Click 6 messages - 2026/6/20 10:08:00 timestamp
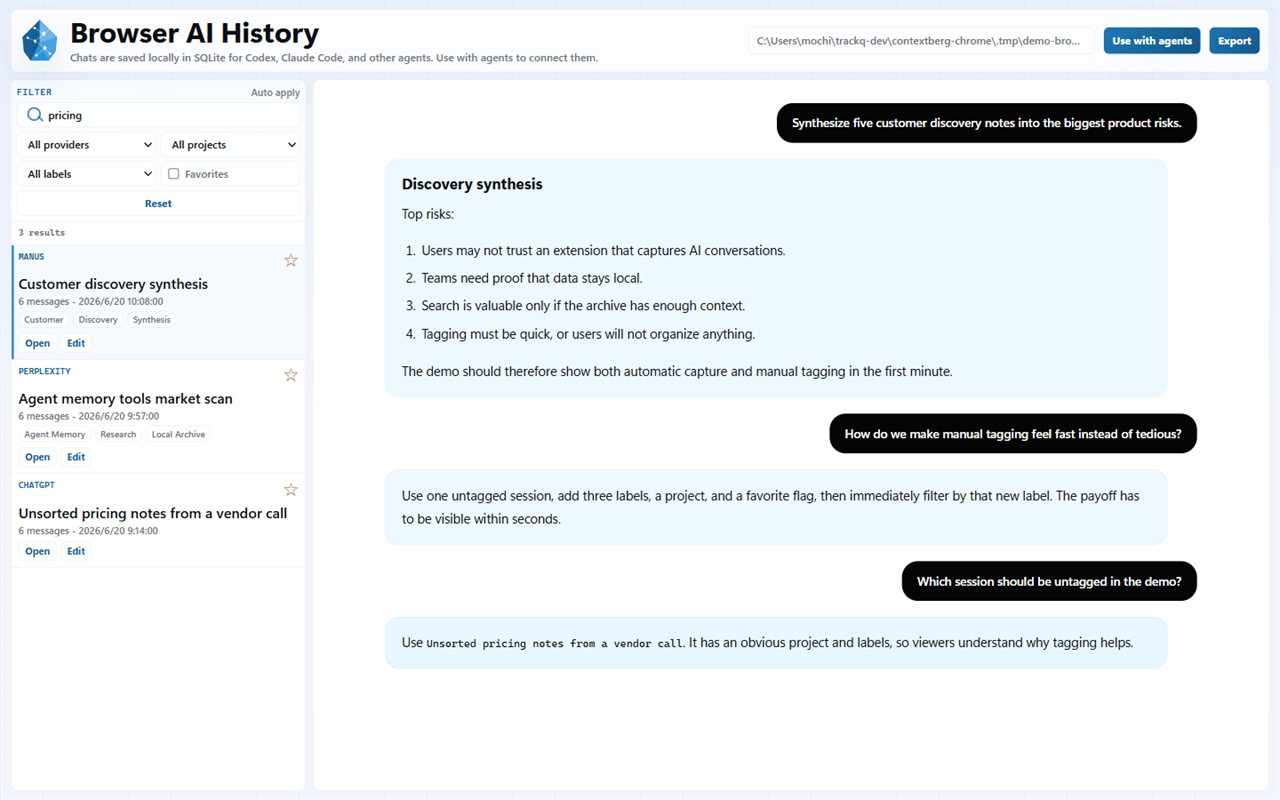Viewport: 1280px width, 800px height. pos(91,301)
